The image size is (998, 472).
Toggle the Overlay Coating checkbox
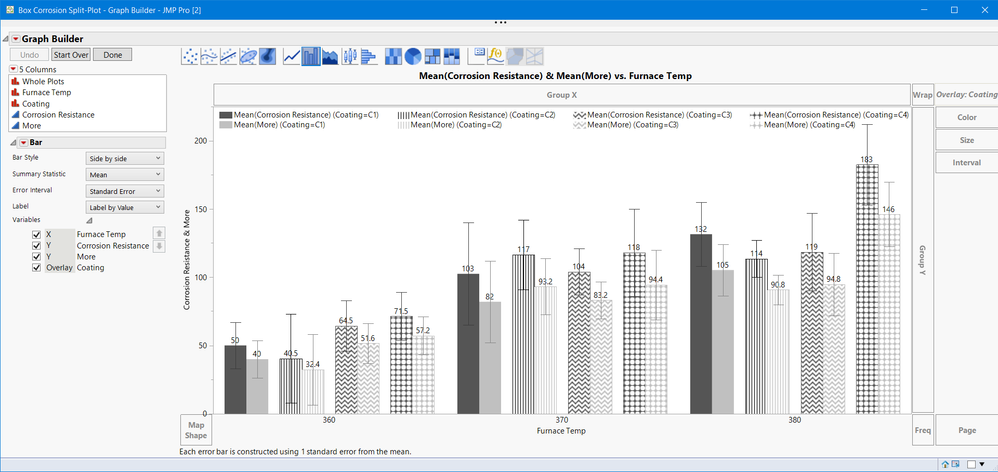tap(37, 268)
